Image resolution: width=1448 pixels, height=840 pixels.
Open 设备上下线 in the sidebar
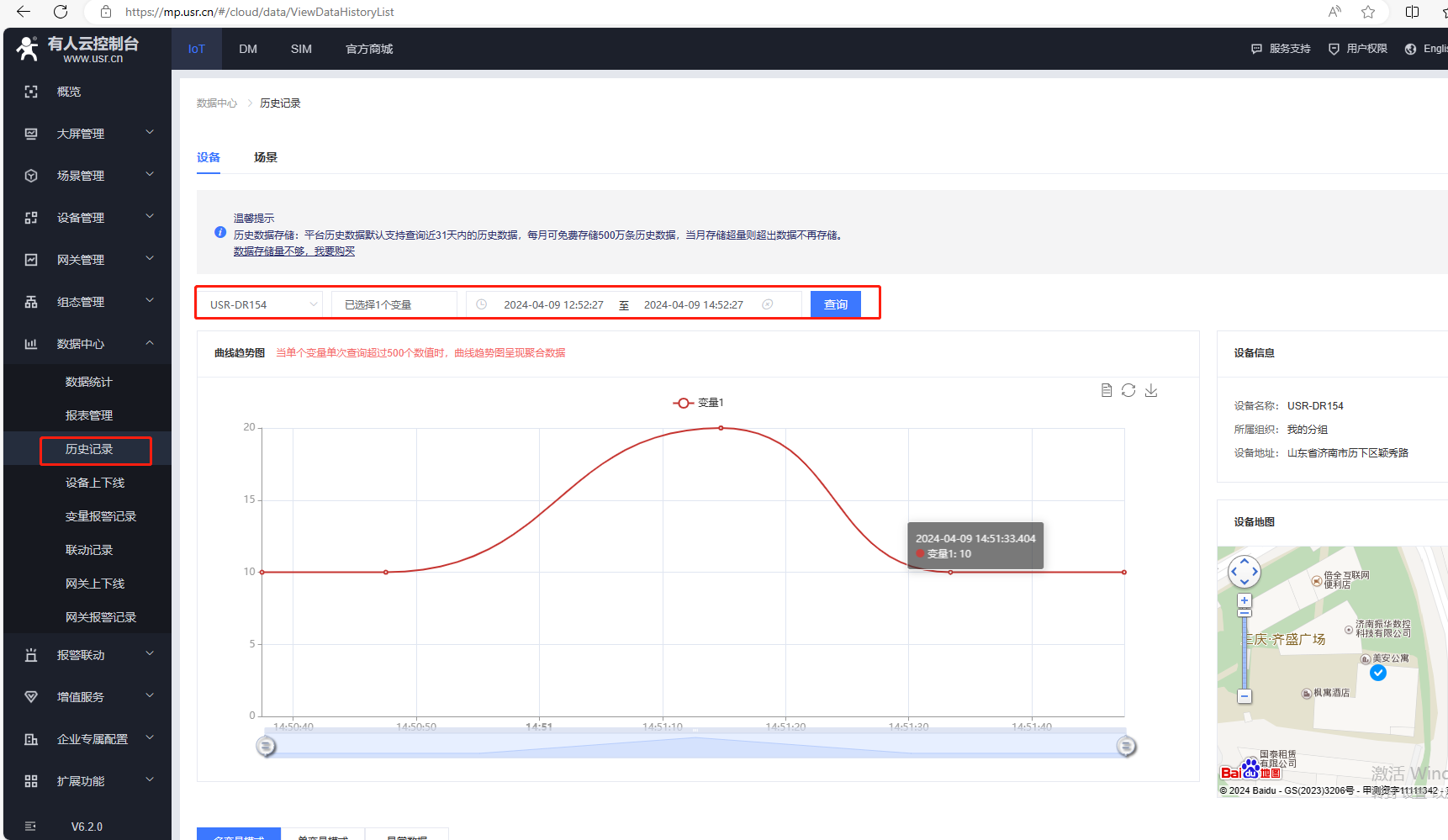95,483
